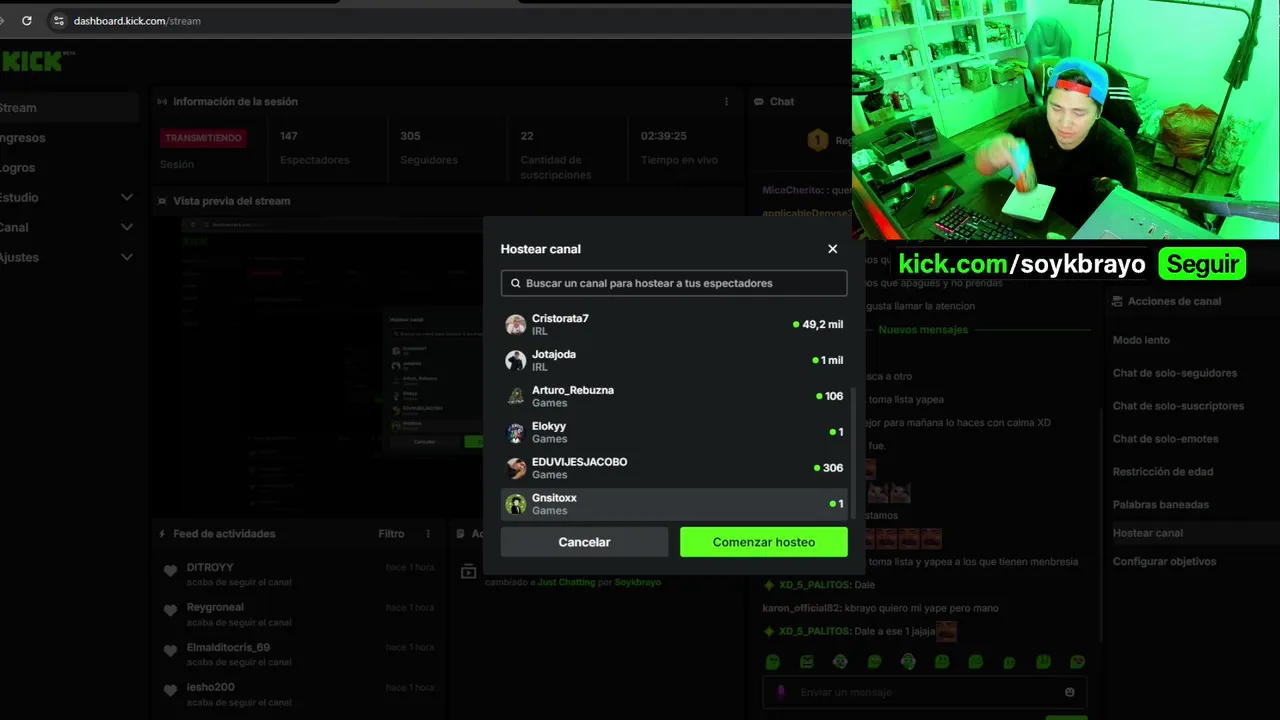The height and width of the screenshot is (720, 1280).
Task: Click the last emote in the quick-emote row
Action: click(1077, 662)
